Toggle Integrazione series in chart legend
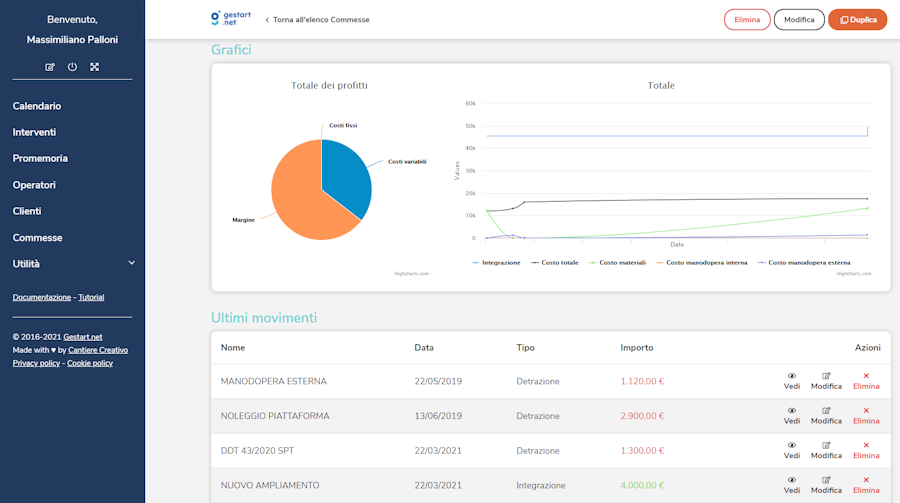900x503 pixels. pos(500,262)
